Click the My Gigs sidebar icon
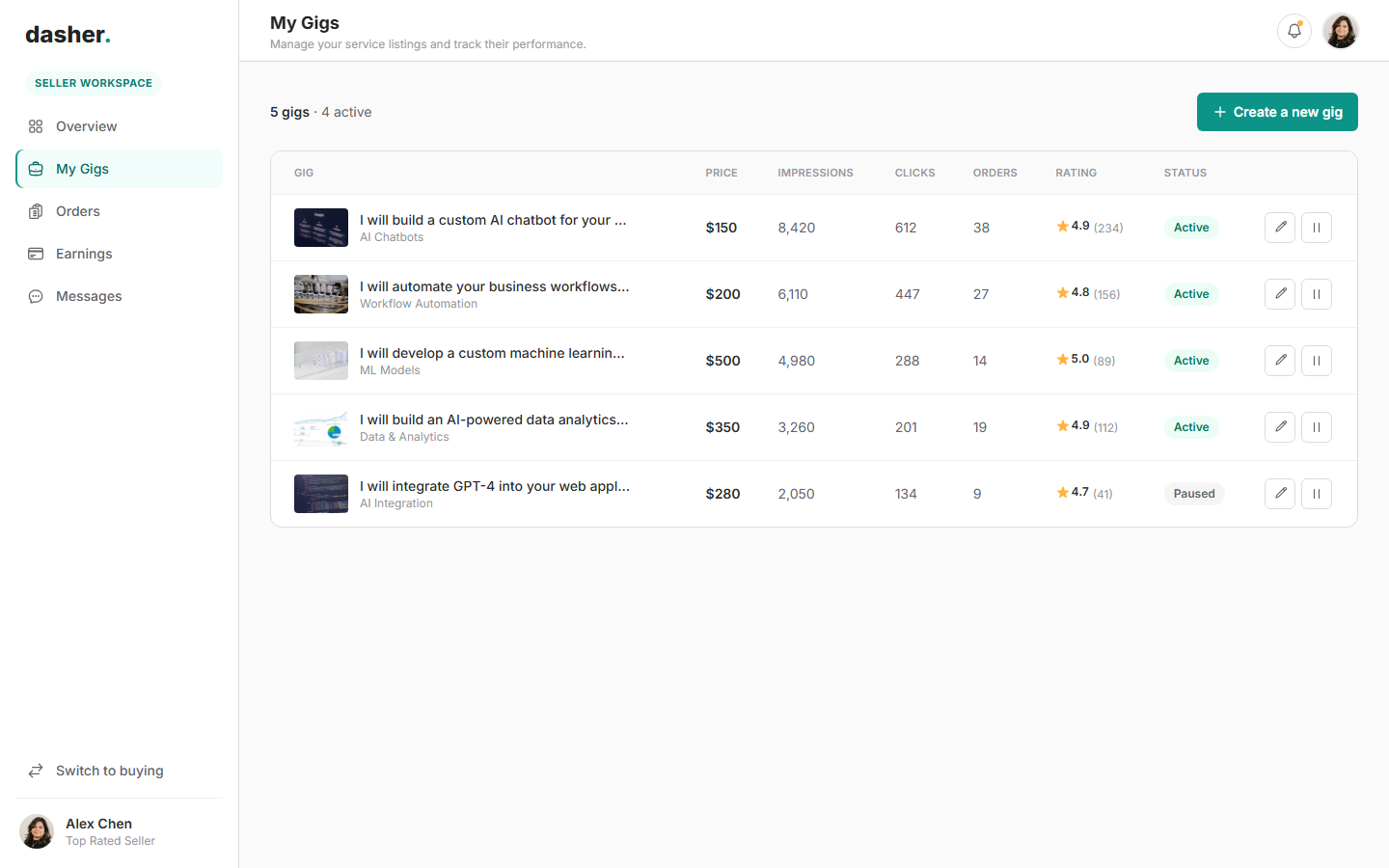 tap(36, 169)
